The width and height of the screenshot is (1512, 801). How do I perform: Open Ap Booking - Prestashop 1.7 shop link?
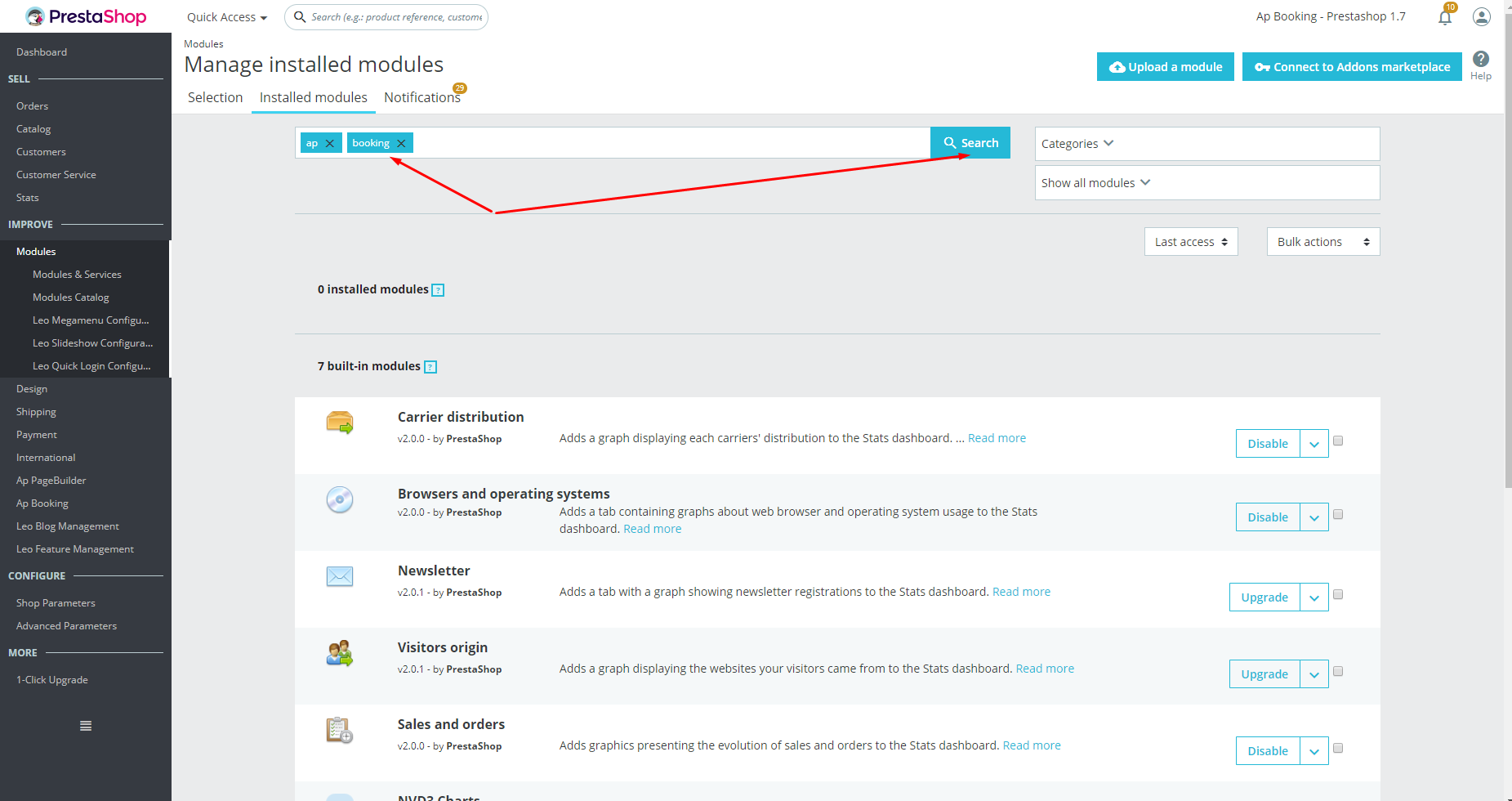coord(1331,16)
